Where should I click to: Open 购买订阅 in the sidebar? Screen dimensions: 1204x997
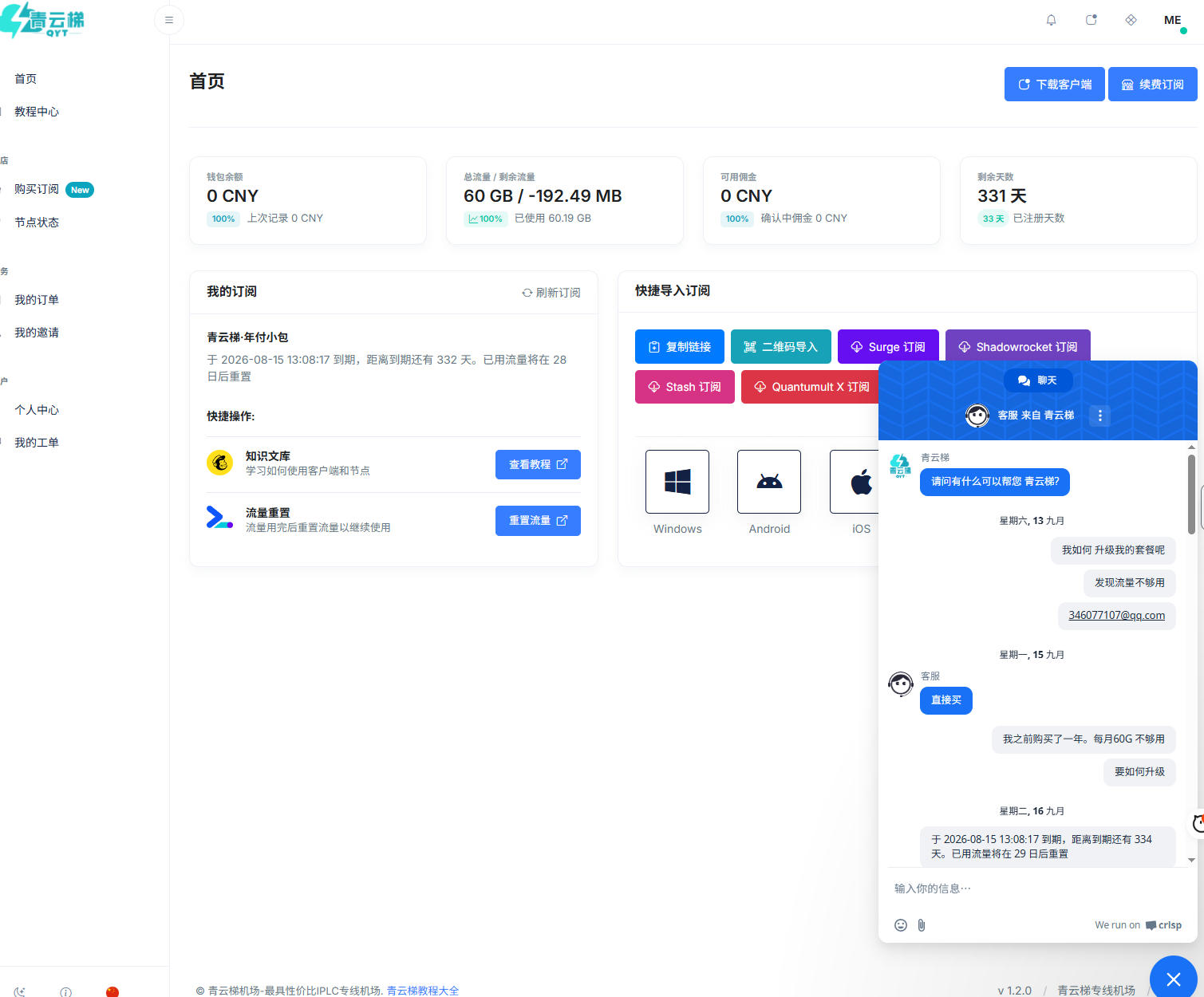coord(37,189)
